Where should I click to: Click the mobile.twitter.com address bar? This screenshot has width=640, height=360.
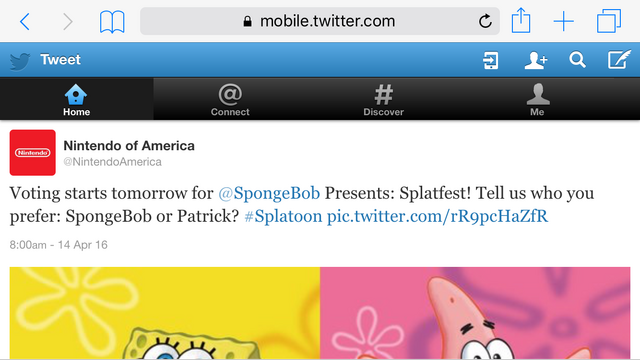click(320, 21)
